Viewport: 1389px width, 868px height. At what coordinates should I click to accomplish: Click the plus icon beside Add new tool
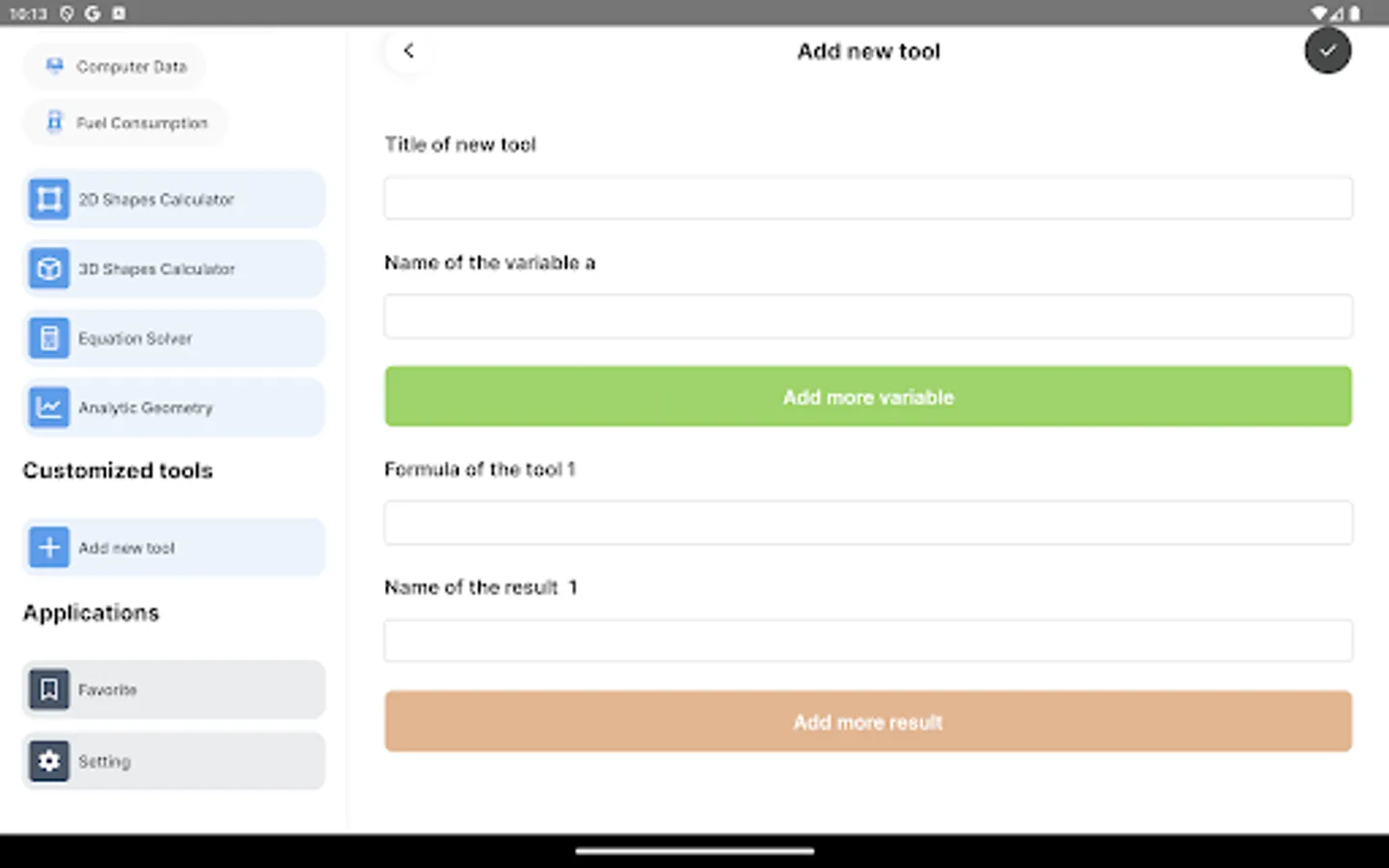(48, 547)
